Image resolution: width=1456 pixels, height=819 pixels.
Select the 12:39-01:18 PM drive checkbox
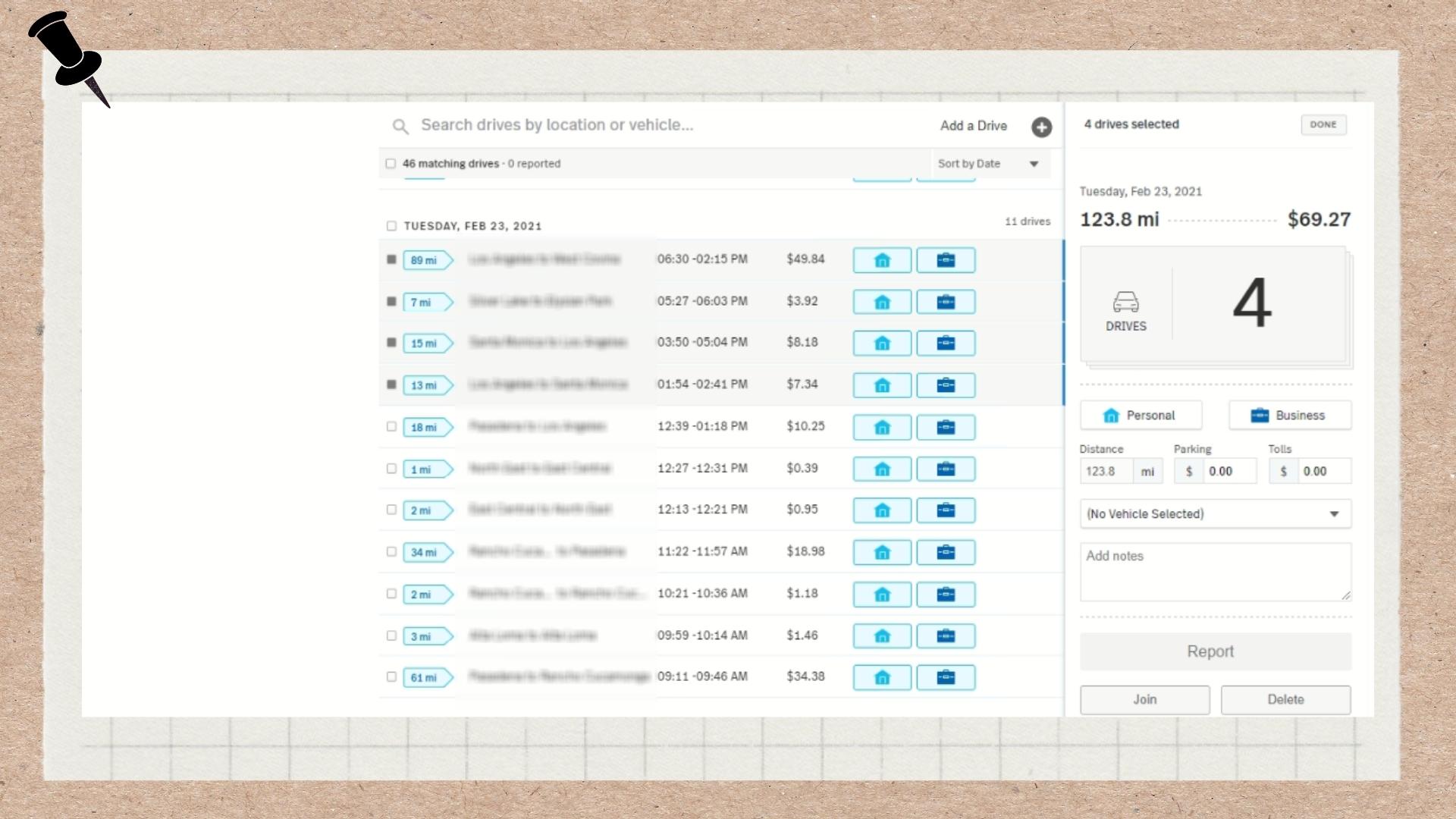coord(391,427)
